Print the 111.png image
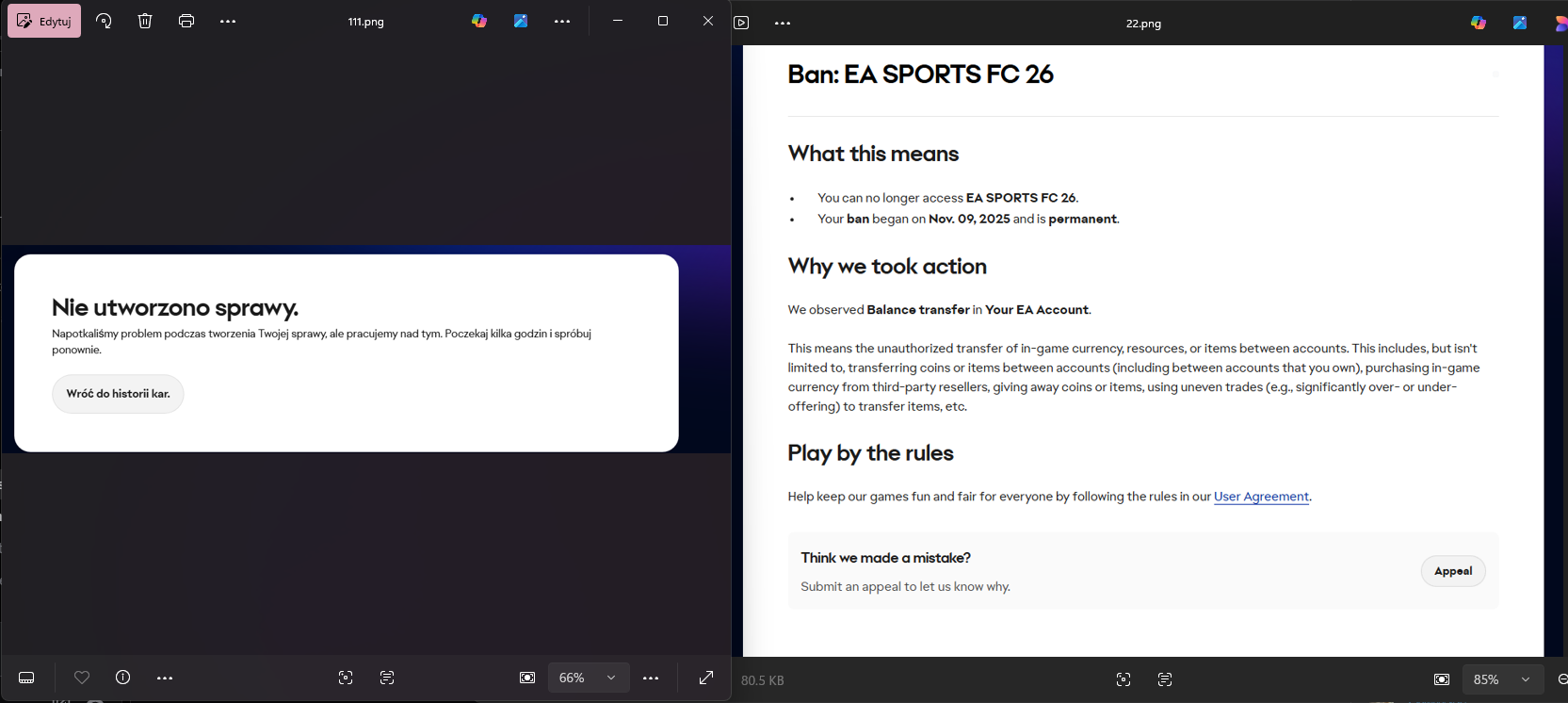The width and height of the screenshot is (1568, 703). (186, 21)
